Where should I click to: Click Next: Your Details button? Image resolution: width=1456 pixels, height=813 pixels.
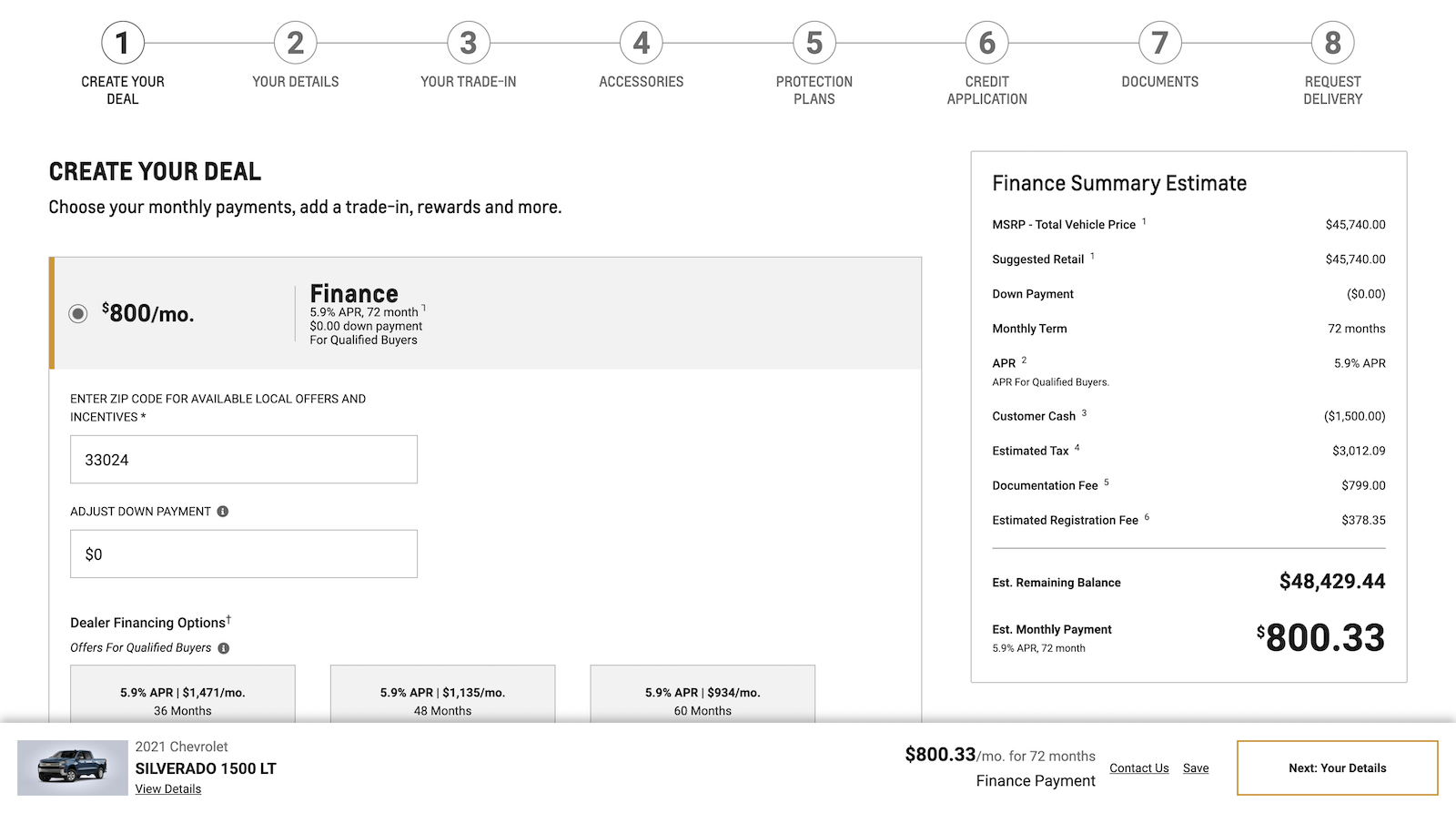pos(1338,768)
